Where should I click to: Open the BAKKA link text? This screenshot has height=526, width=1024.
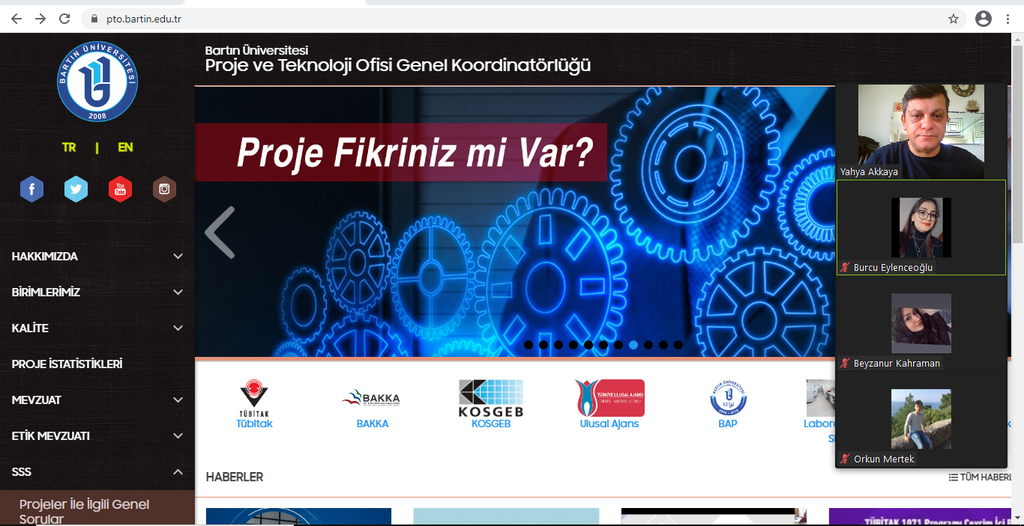pyautogui.click(x=372, y=423)
